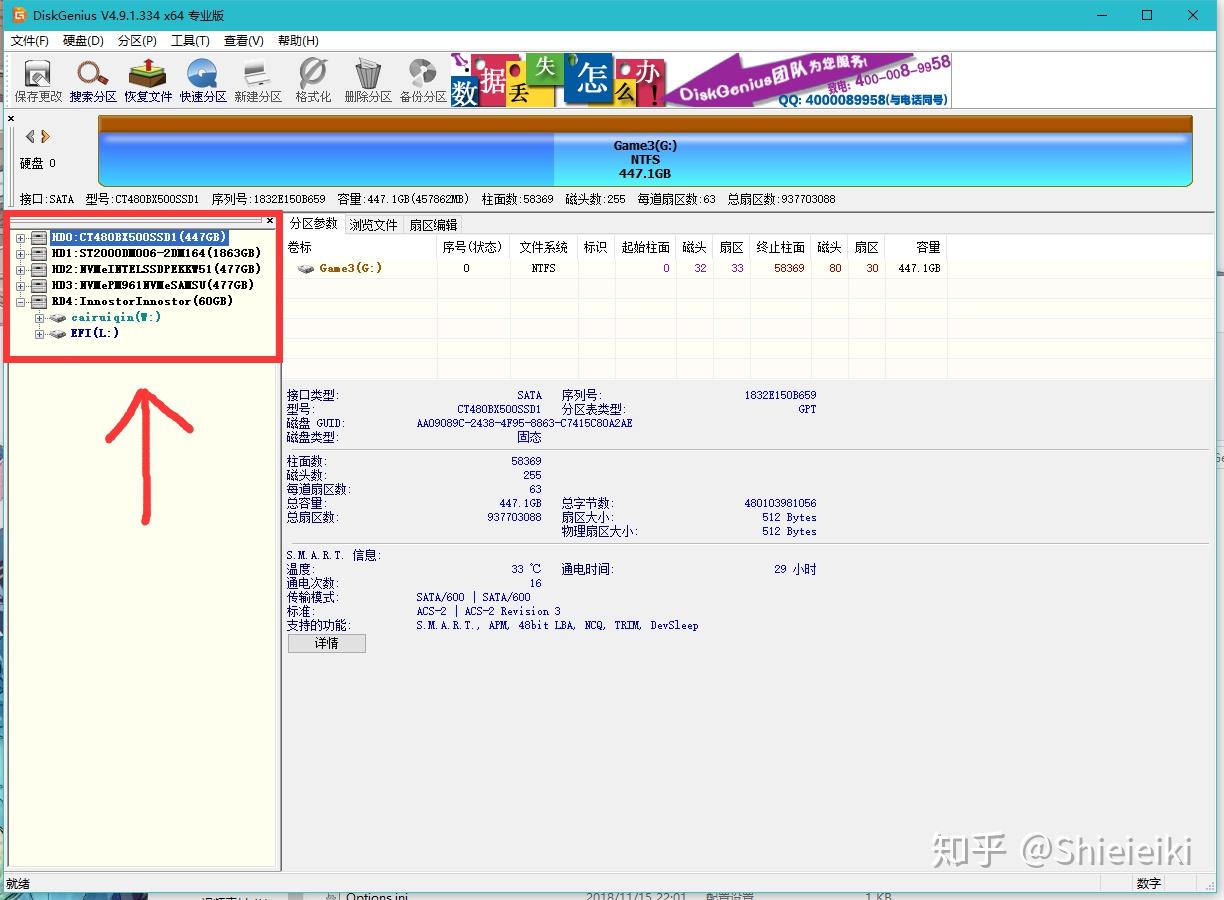Open the 恢复文件 file recovery tool
This screenshot has height=900, width=1224.
tap(148, 80)
